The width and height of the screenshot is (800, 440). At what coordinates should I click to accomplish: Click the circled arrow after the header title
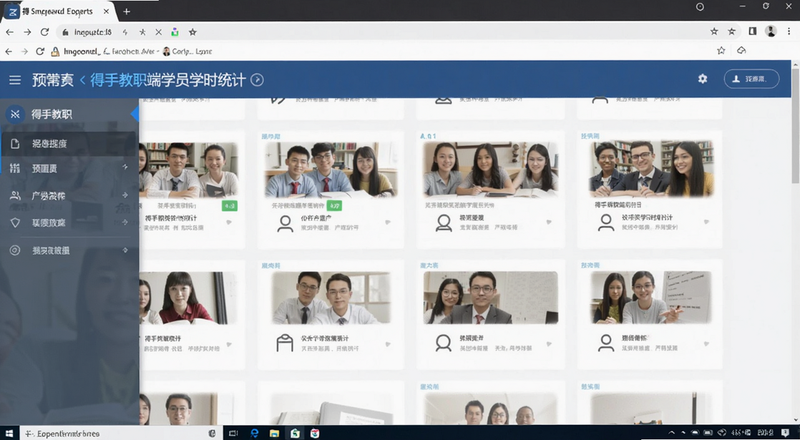257,80
